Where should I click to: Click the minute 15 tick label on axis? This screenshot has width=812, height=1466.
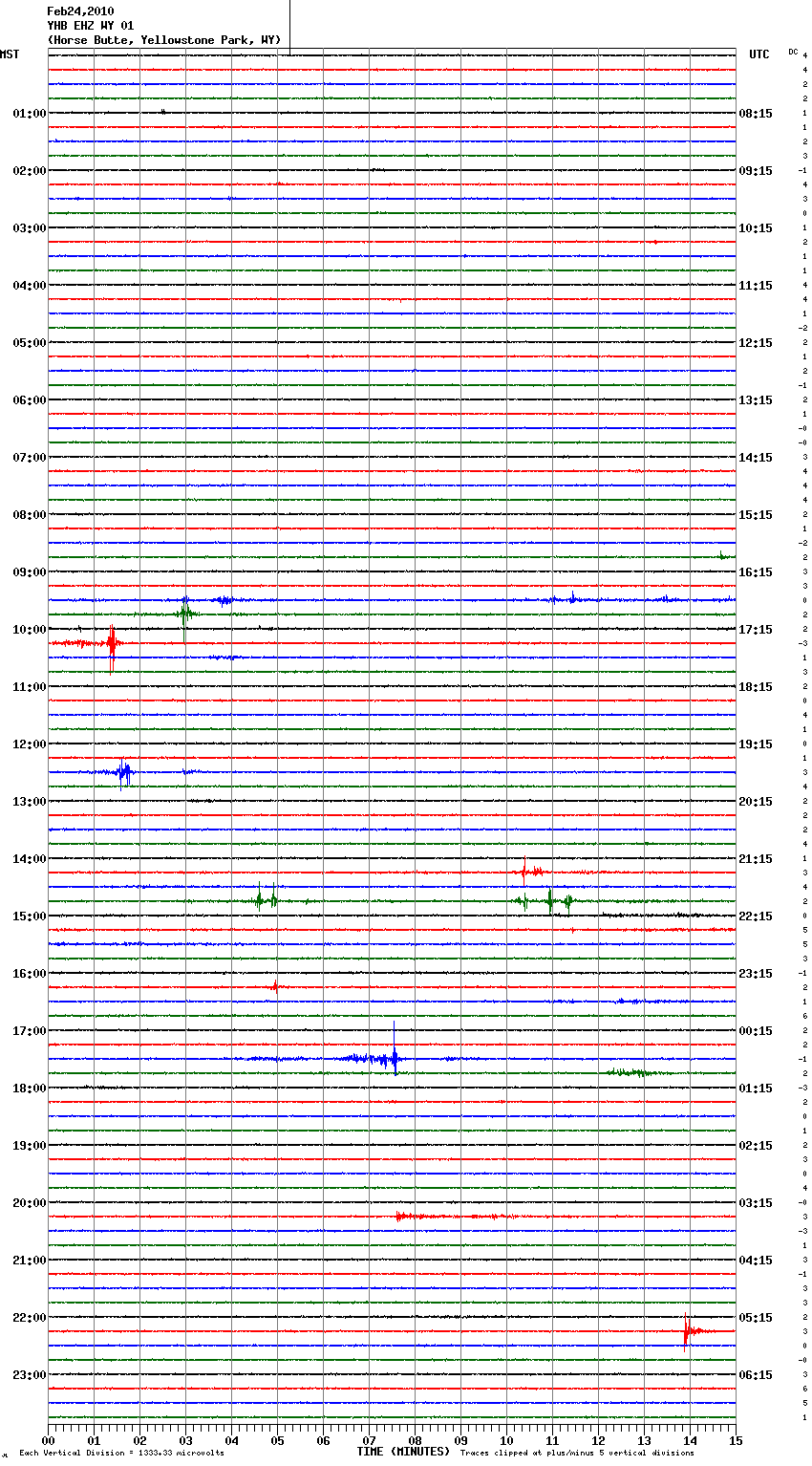coord(736,1440)
